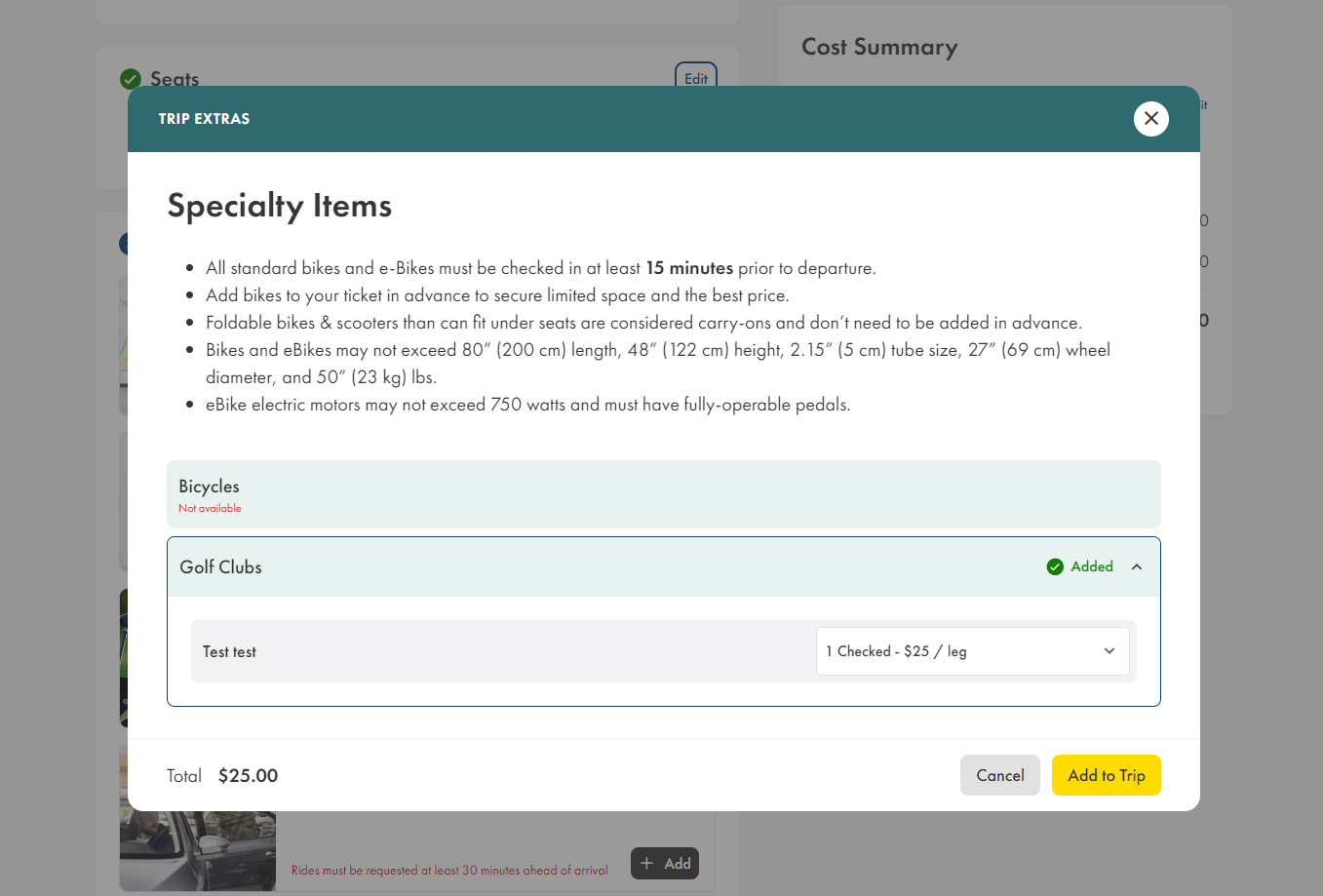Close the Trip Extras modal
Image resolution: width=1323 pixels, height=896 pixels.
click(1151, 118)
